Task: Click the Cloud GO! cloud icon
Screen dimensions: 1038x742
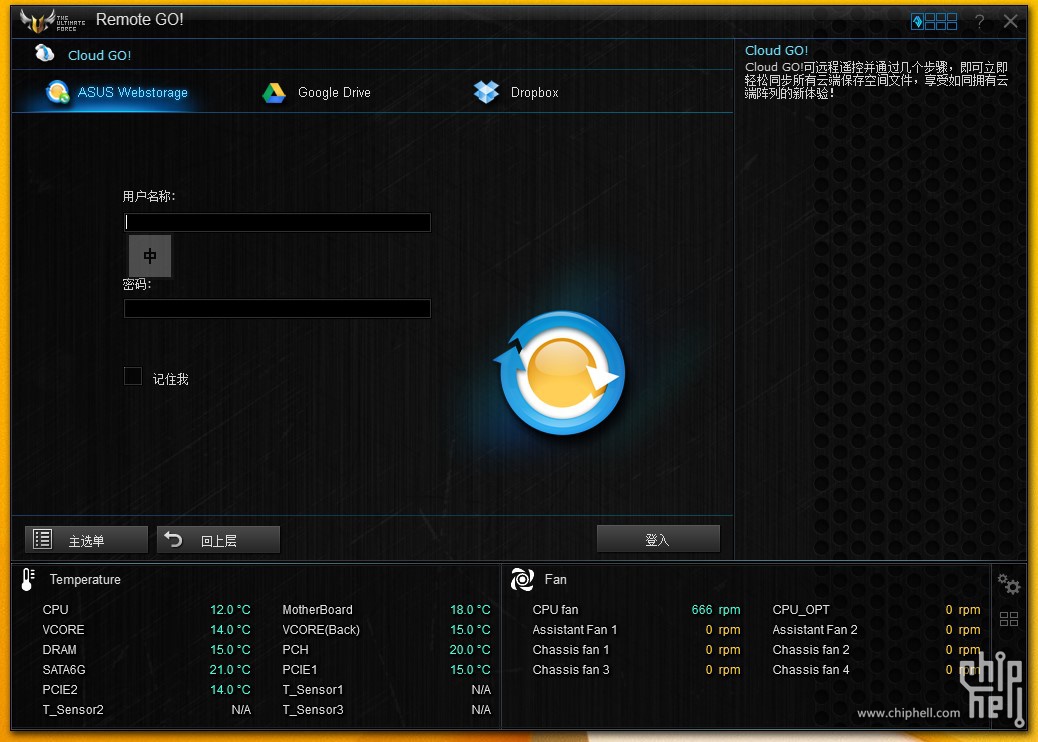Action: click(44, 53)
